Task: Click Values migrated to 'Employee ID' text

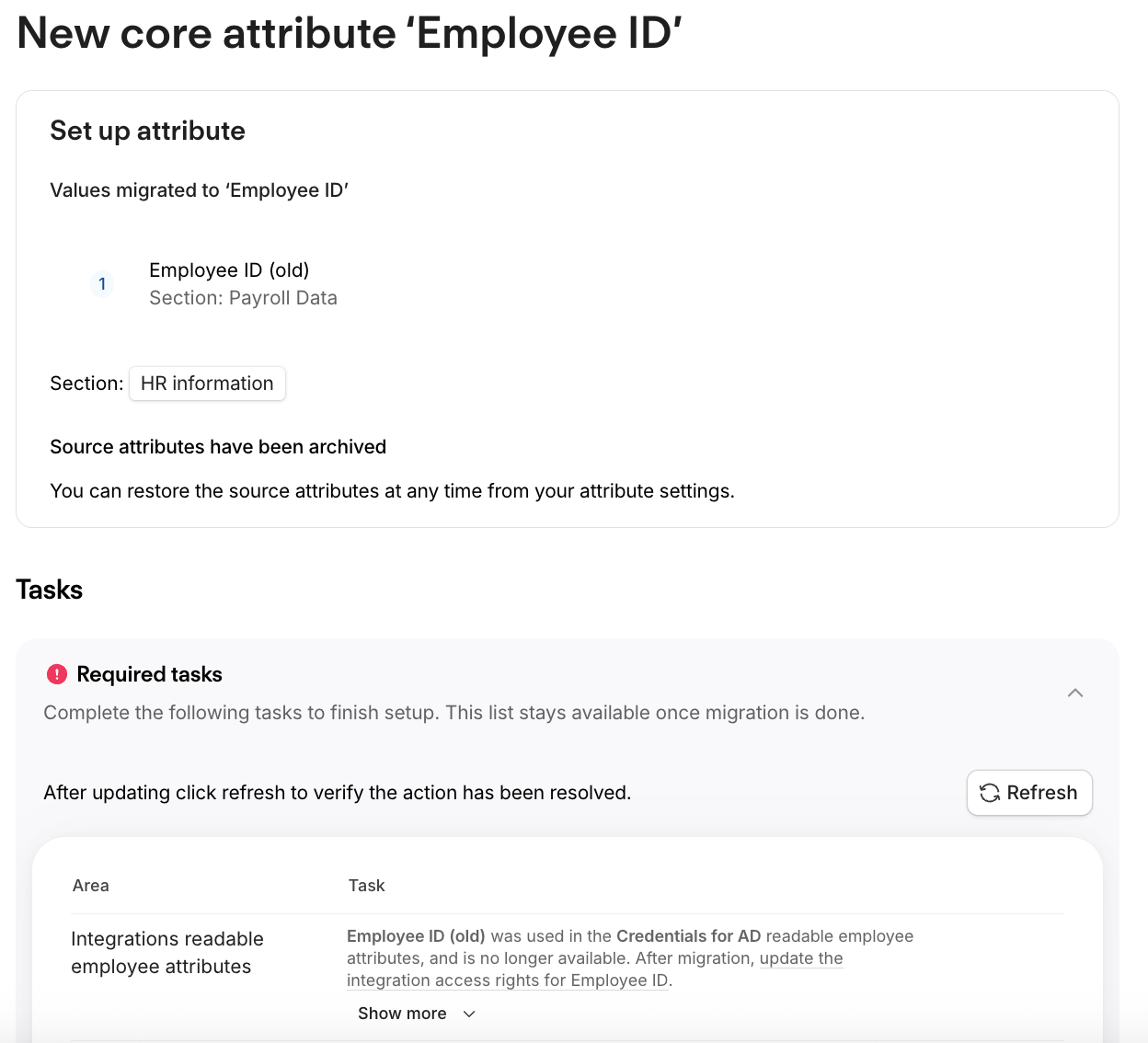Action: [x=200, y=190]
